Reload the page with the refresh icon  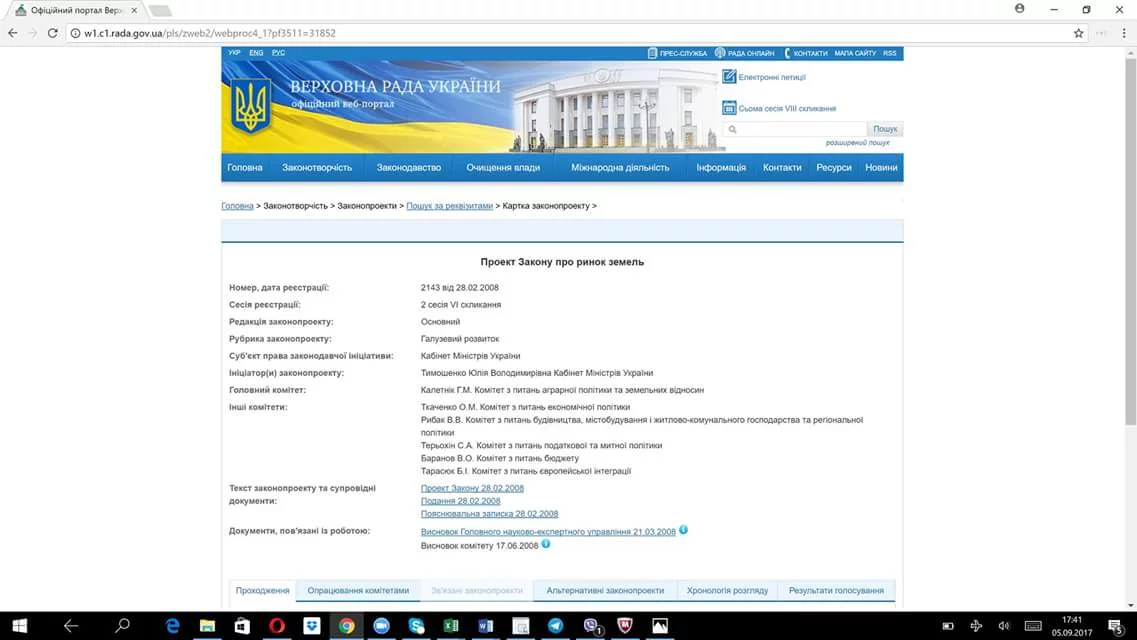pyautogui.click(x=52, y=33)
